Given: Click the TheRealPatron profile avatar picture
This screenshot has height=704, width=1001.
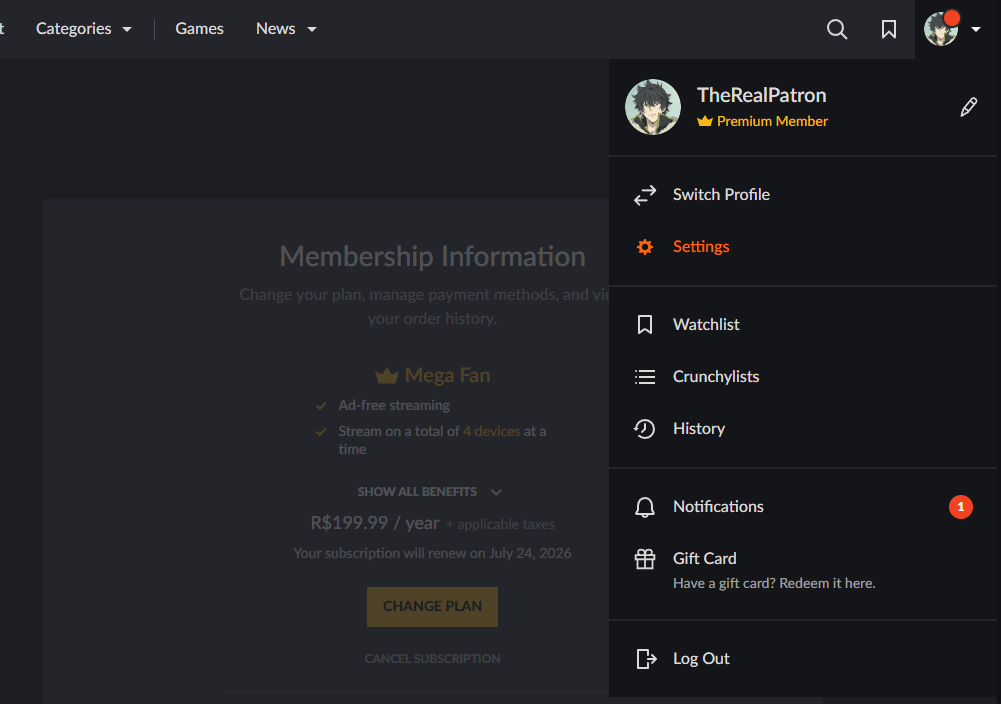Looking at the screenshot, I should (x=653, y=107).
